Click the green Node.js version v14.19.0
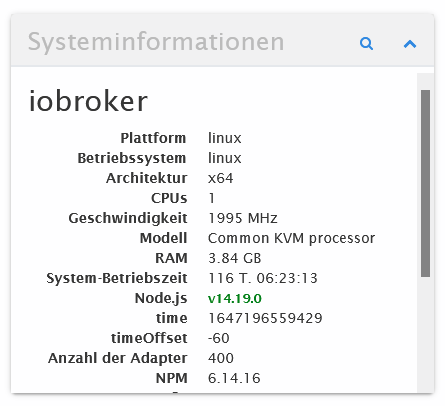 235,298
